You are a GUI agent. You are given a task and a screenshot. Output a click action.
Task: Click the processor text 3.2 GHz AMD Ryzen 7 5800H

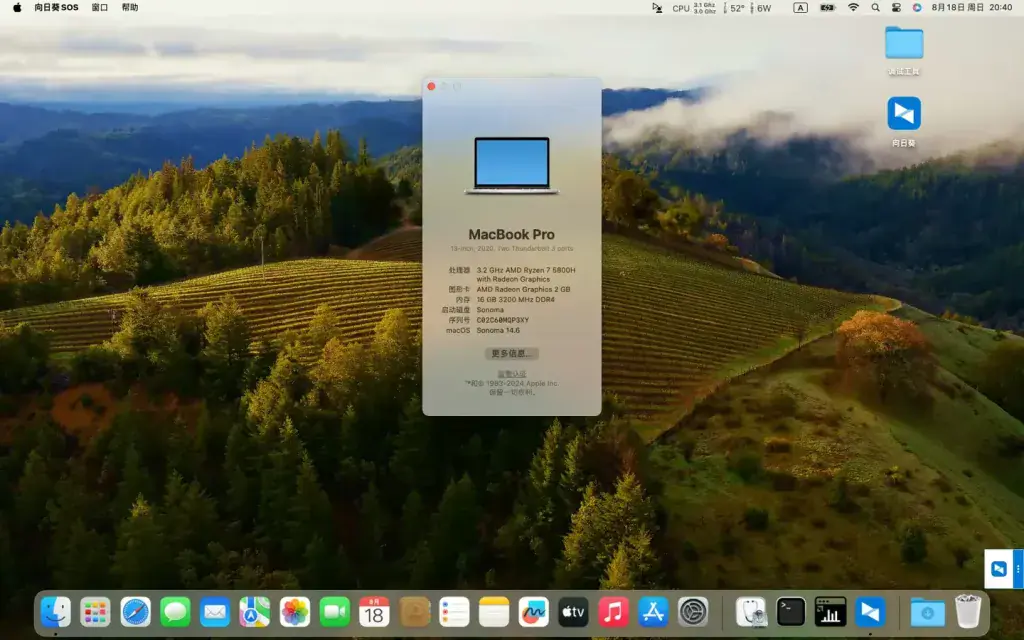click(x=526, y=270)
